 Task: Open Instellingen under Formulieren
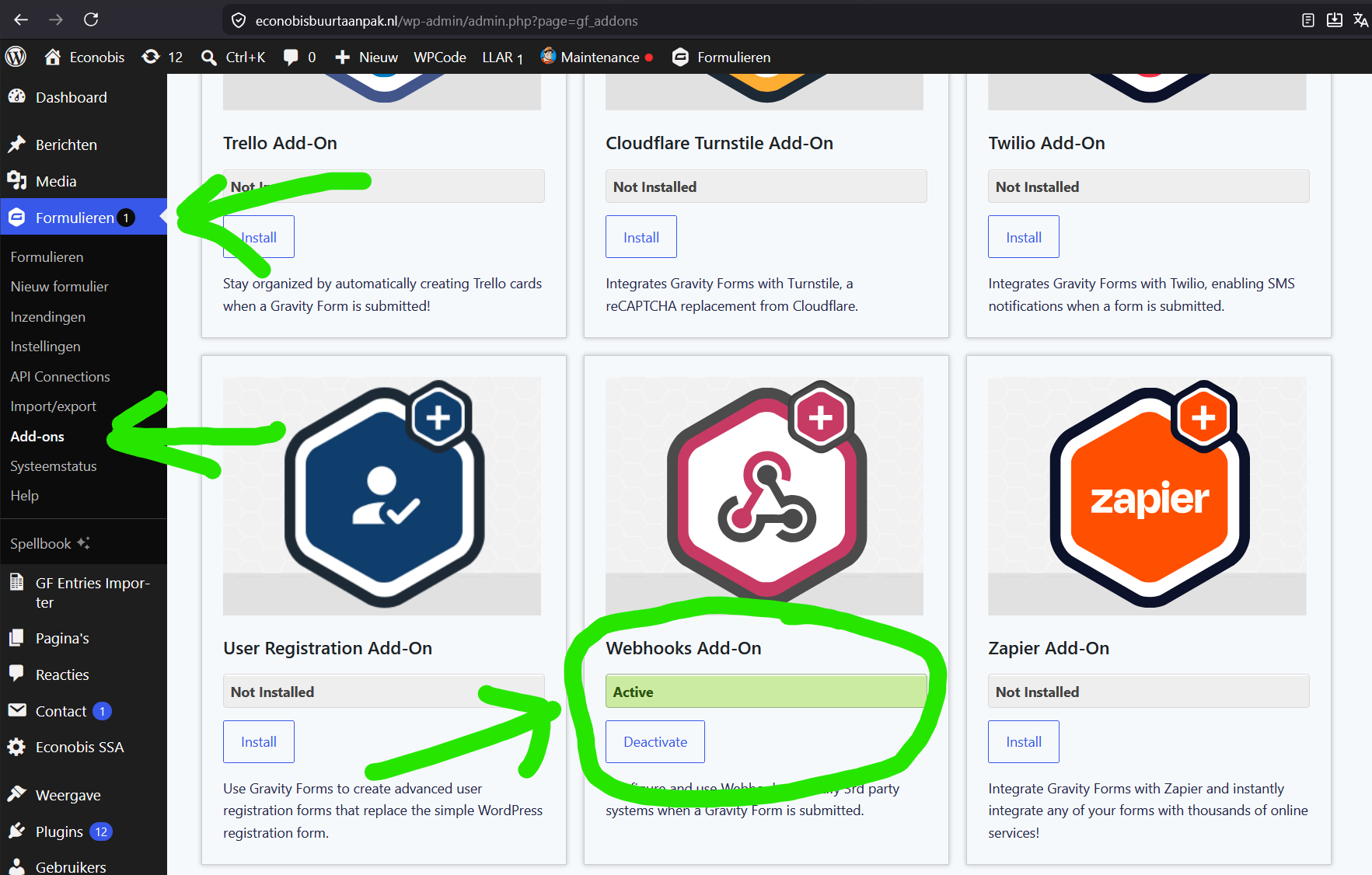click(x=45, y=347)
